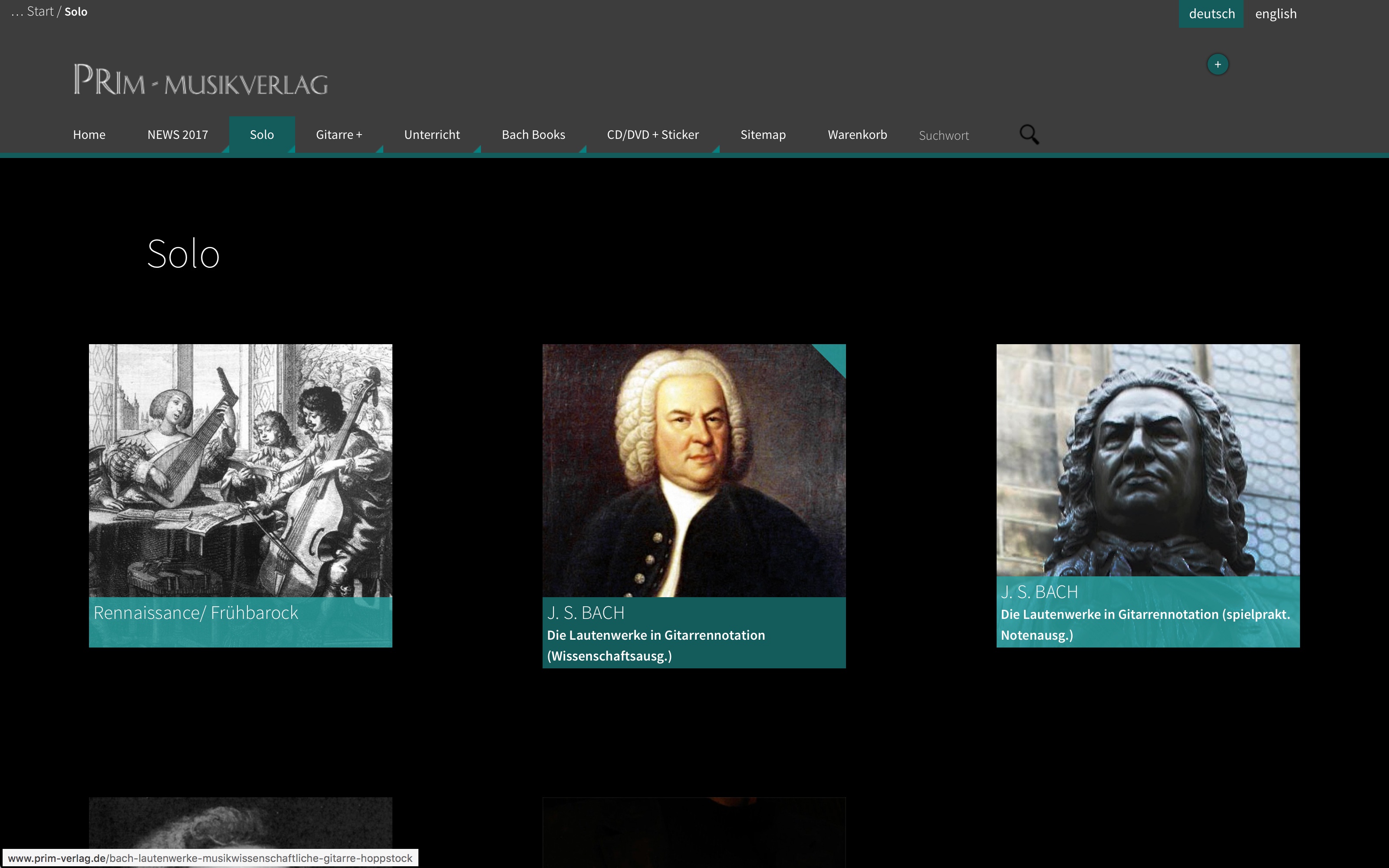The image size is (1389, 868).
Task: Switch language to deutsch
Action: coord(1211,14)
